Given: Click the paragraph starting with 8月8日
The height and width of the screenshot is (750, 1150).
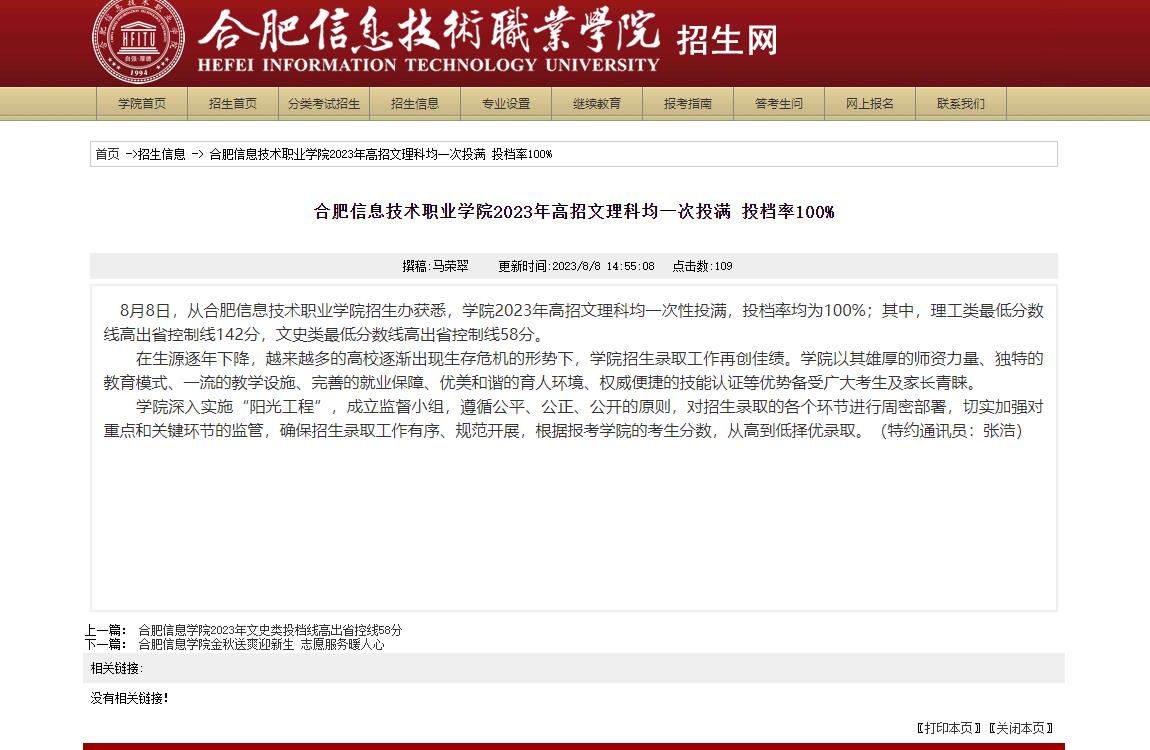Looking at the screenshot, I should 574,323.
